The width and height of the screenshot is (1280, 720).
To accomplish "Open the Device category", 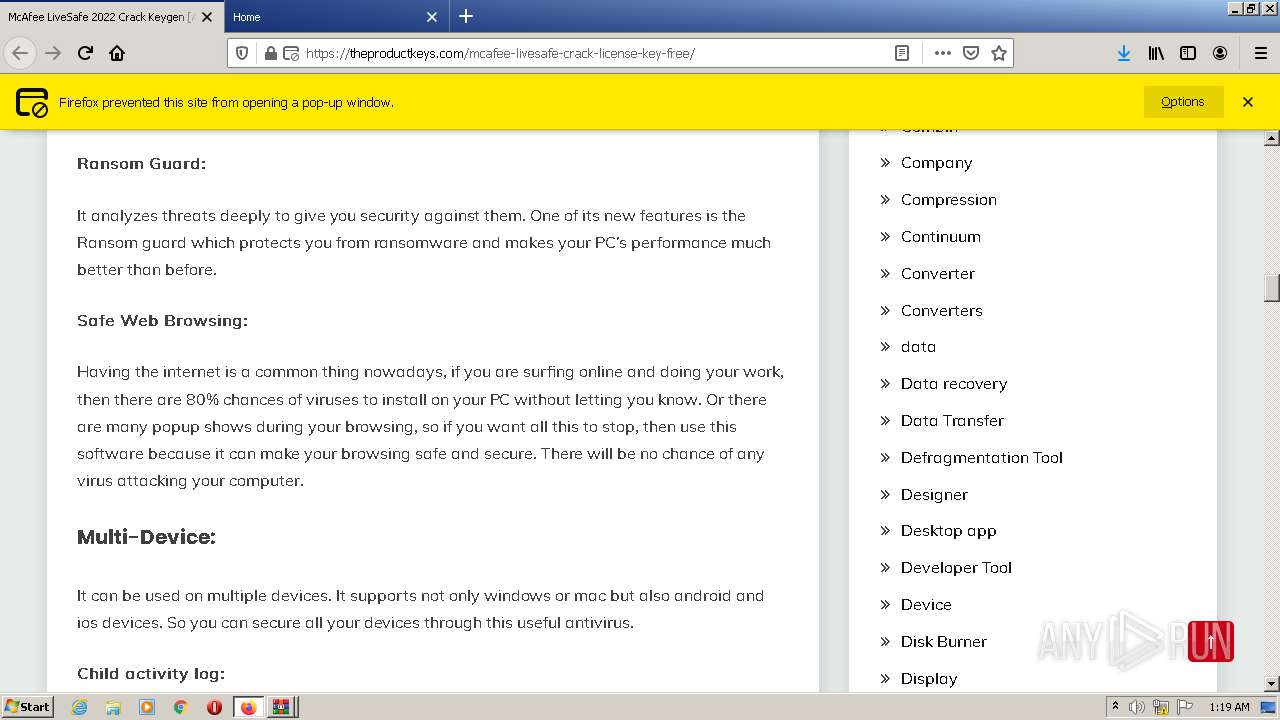I will [x=926, y=605].
